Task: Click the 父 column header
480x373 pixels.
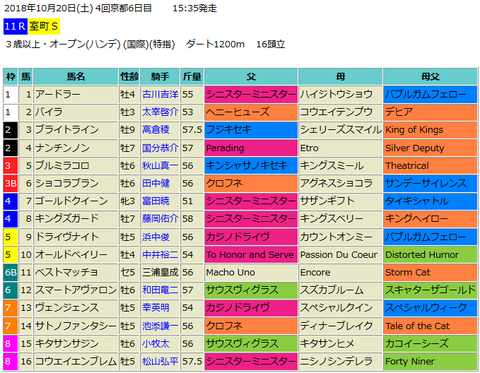Action: tap(251, 77)
